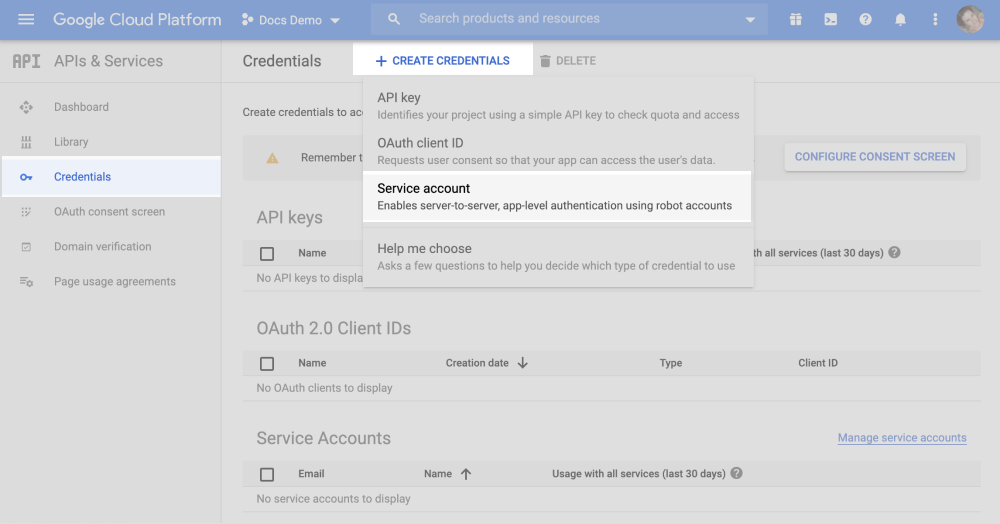Activate Cloud Shell terminal icon
1000x524 pixels.
click(830, 19)
